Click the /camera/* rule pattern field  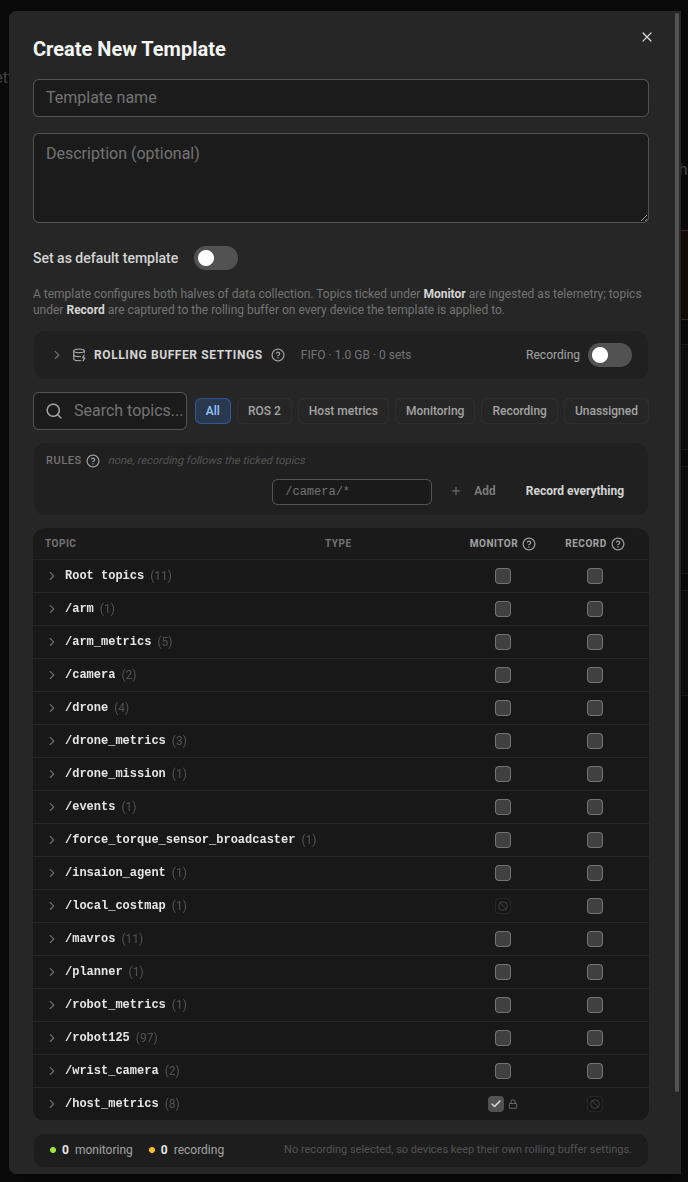tap(352, 491)
